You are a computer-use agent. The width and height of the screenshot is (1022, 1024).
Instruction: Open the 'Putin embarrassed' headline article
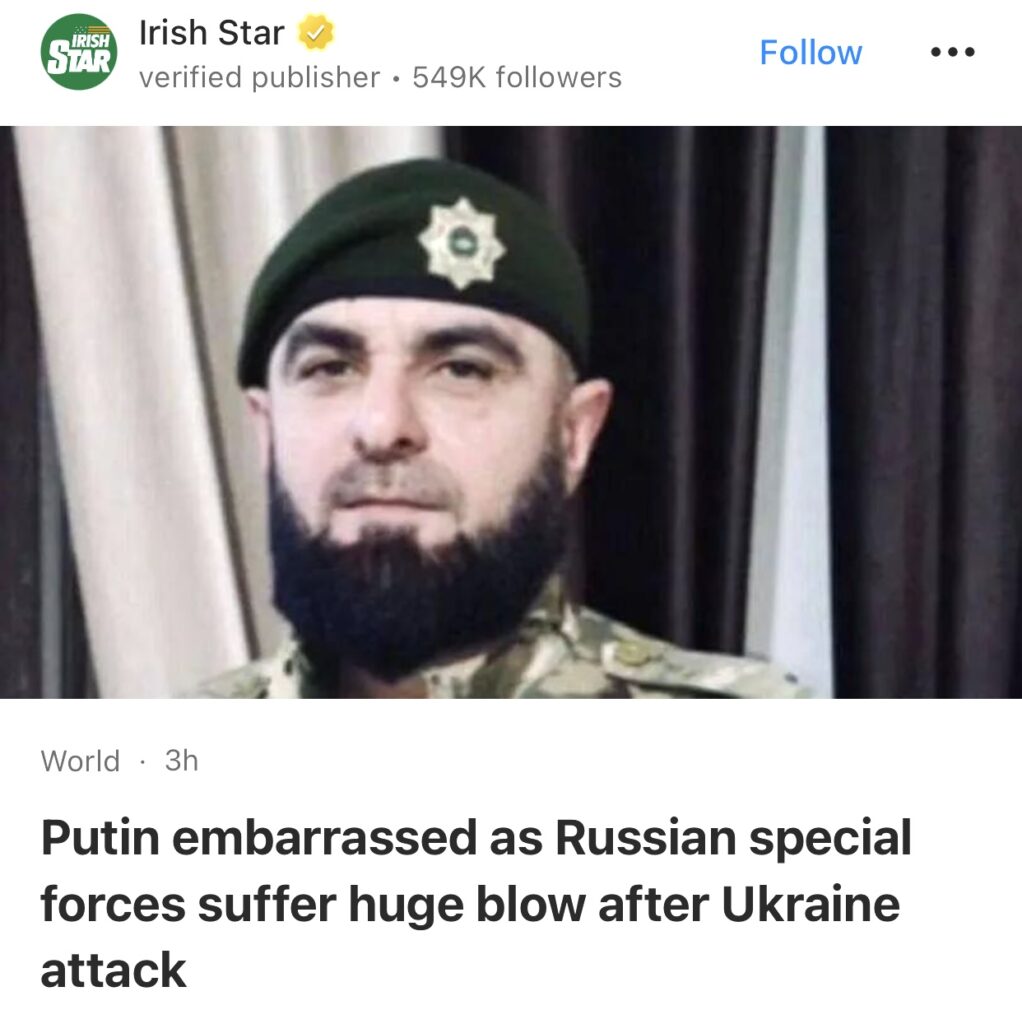tap(476, 904)
